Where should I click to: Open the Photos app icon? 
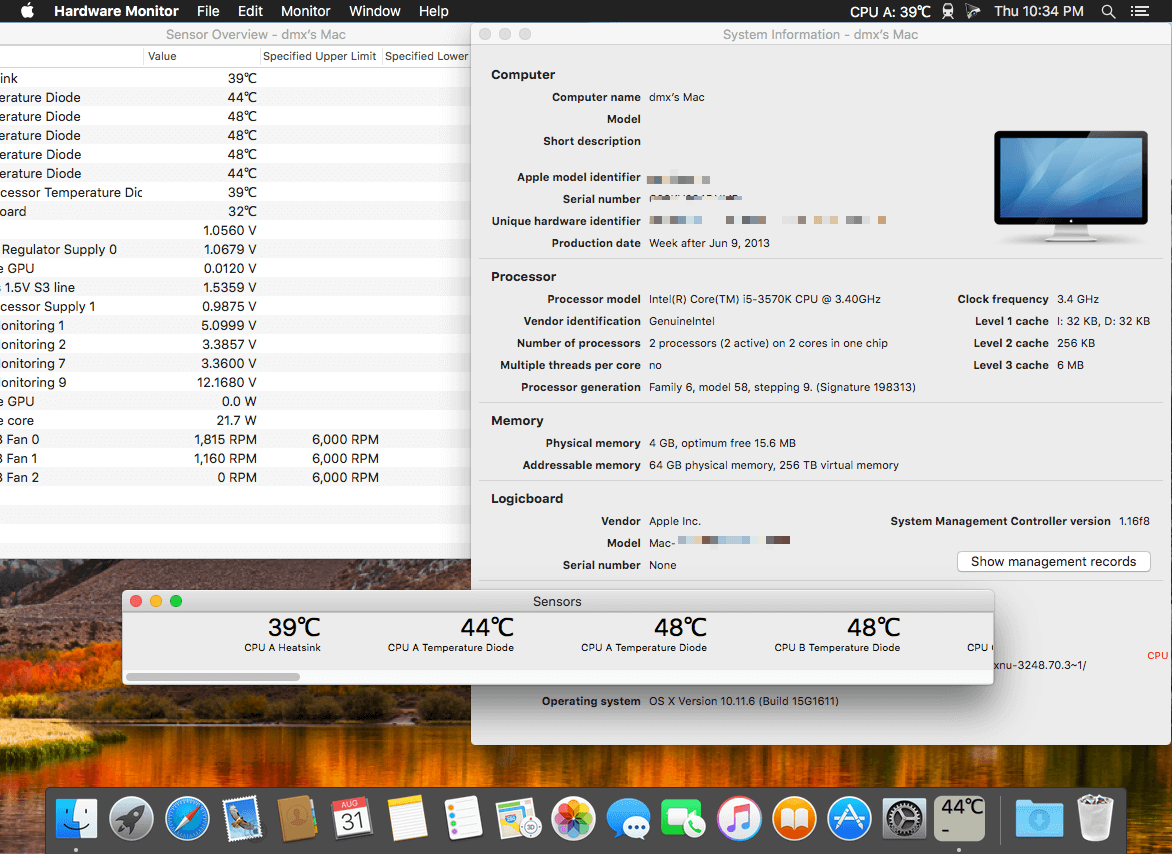(x=573, y=818)
